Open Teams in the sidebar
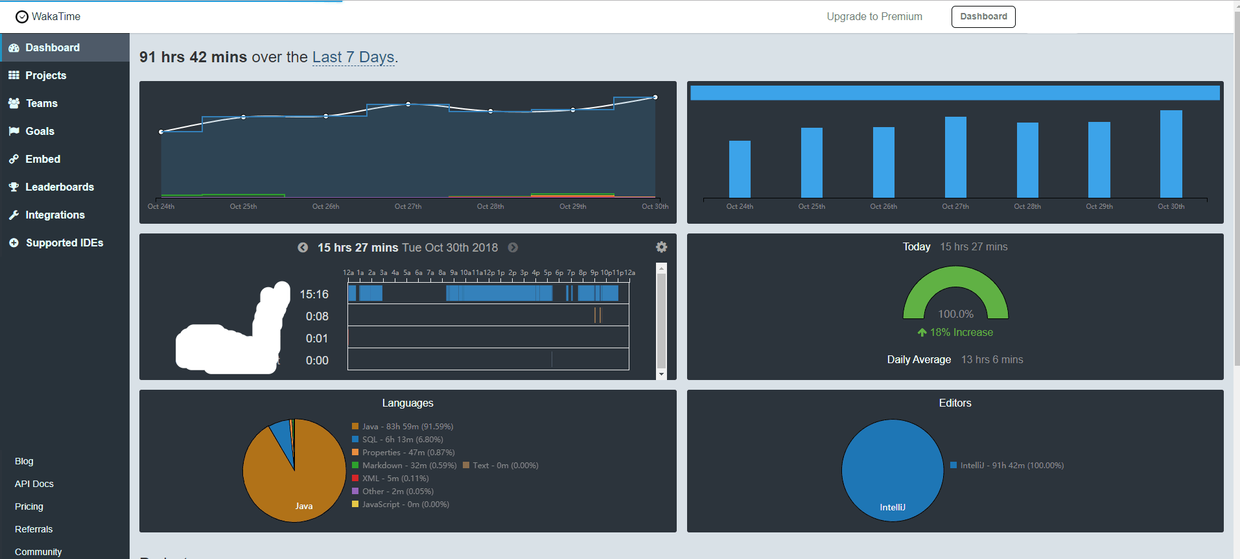 42,103
